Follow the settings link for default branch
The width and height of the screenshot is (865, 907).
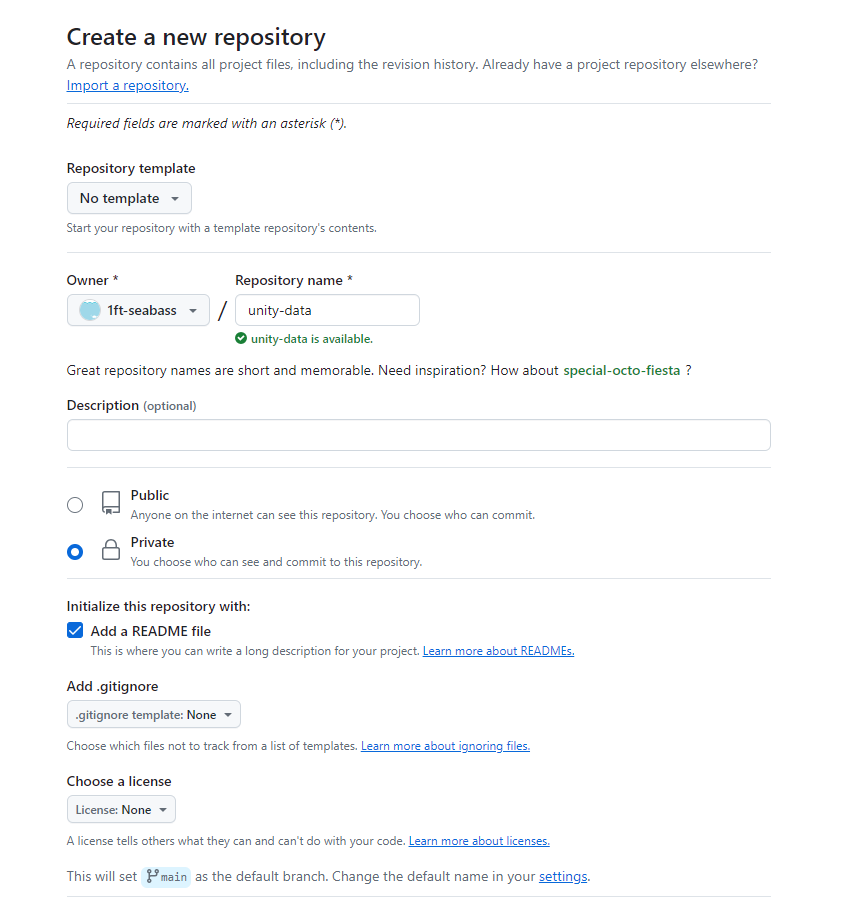(x=563, y=877)
